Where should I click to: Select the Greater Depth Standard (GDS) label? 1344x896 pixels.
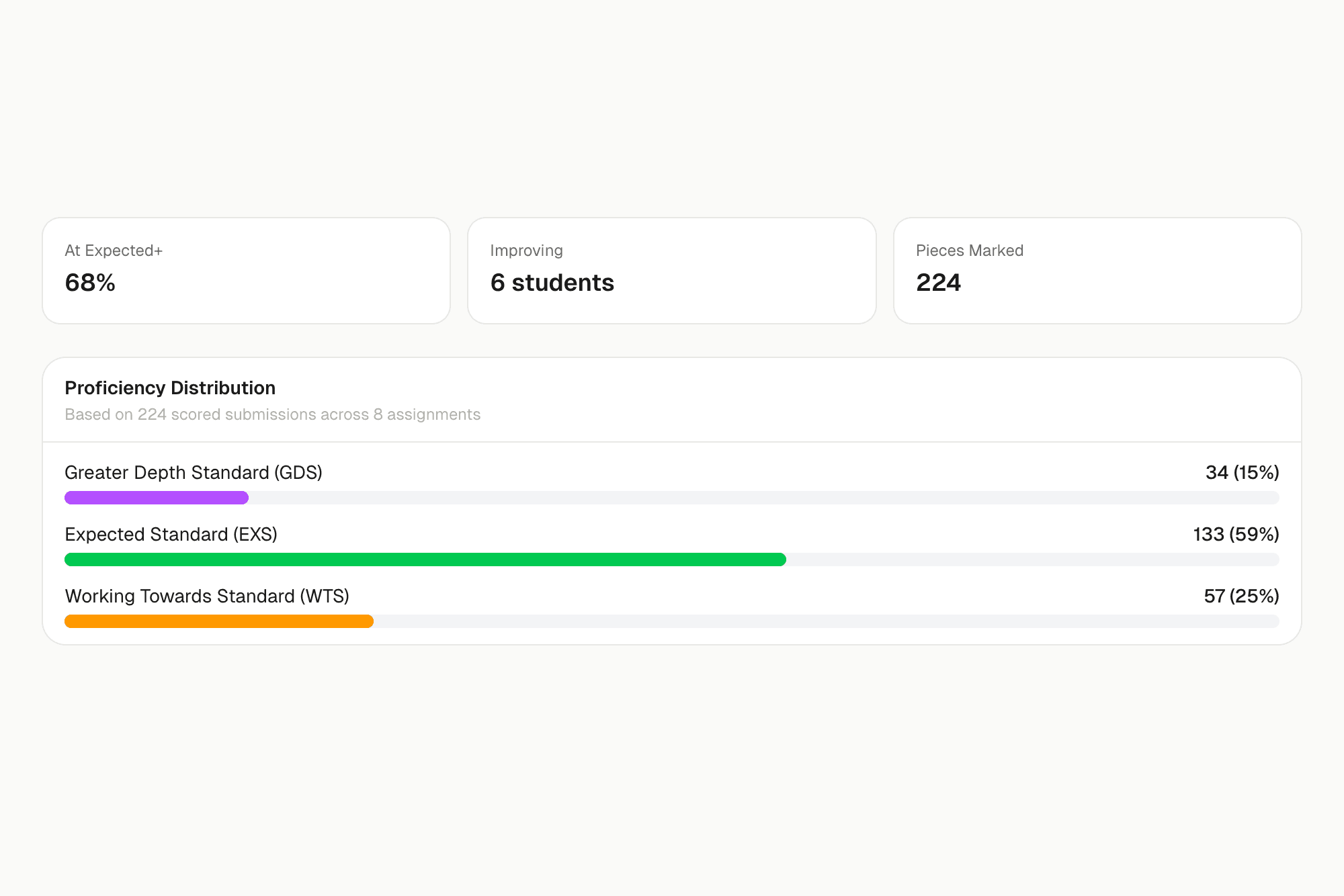tap(194, 472)
